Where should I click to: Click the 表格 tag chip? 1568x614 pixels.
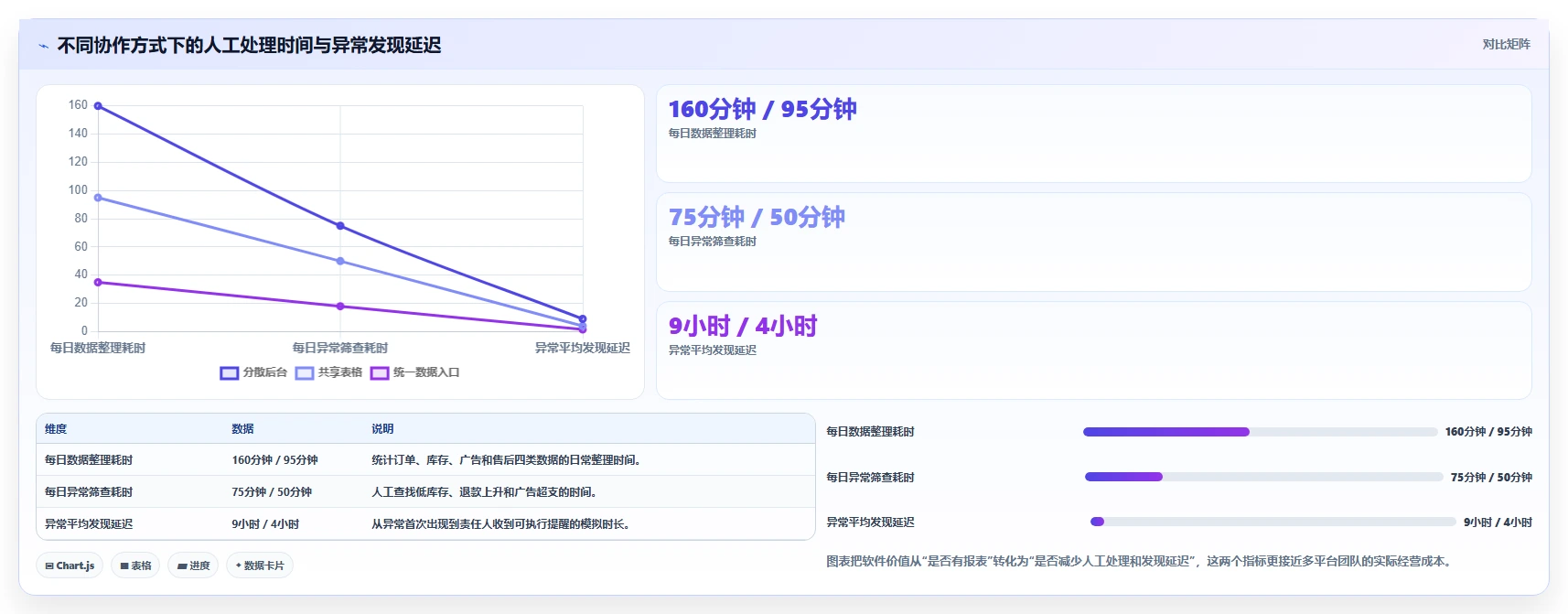point(135,566)
